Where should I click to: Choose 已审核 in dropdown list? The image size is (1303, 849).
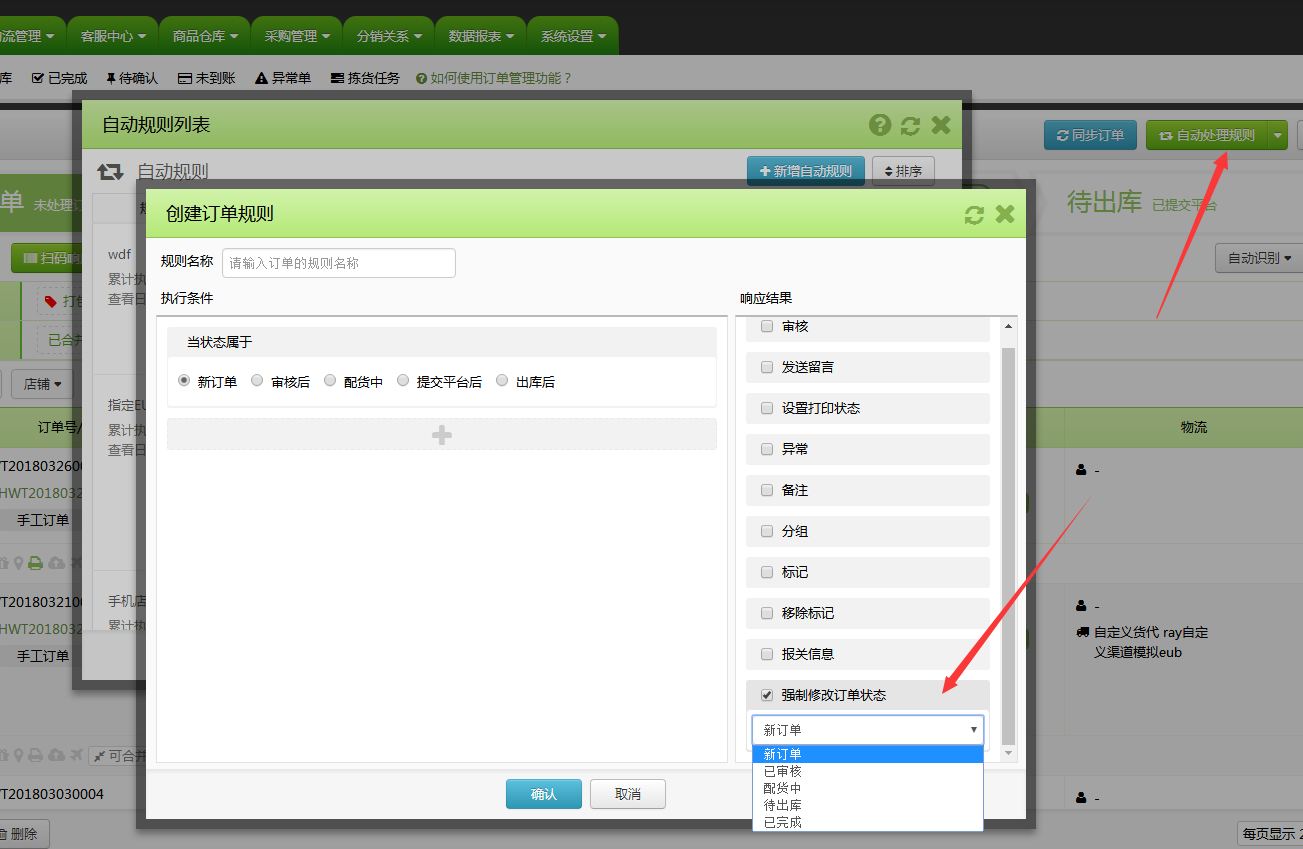[868, 771]
